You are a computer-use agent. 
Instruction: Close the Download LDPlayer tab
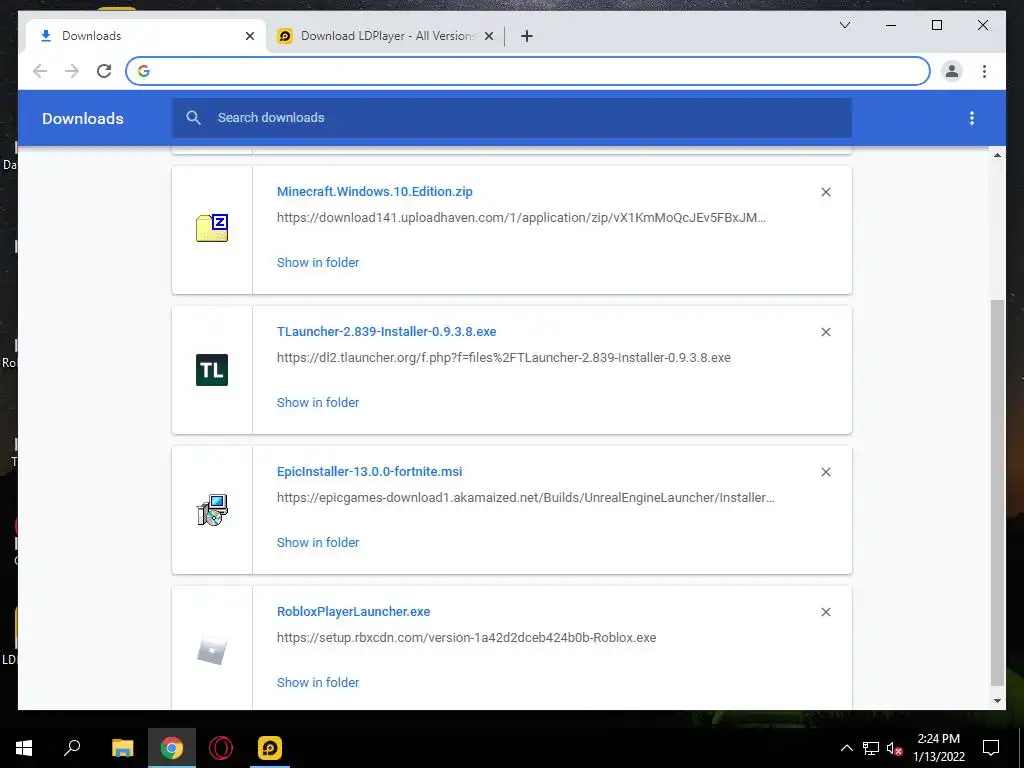(x=488, y=36)
